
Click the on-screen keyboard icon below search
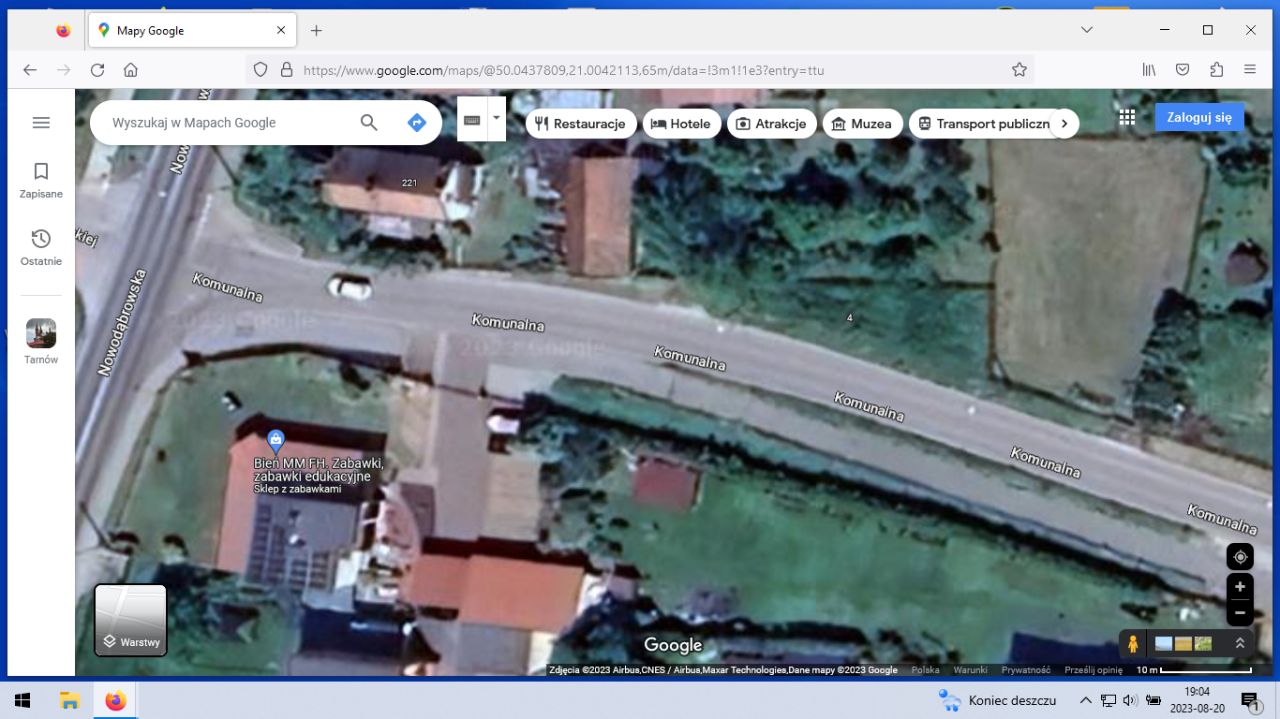(471, 118)
